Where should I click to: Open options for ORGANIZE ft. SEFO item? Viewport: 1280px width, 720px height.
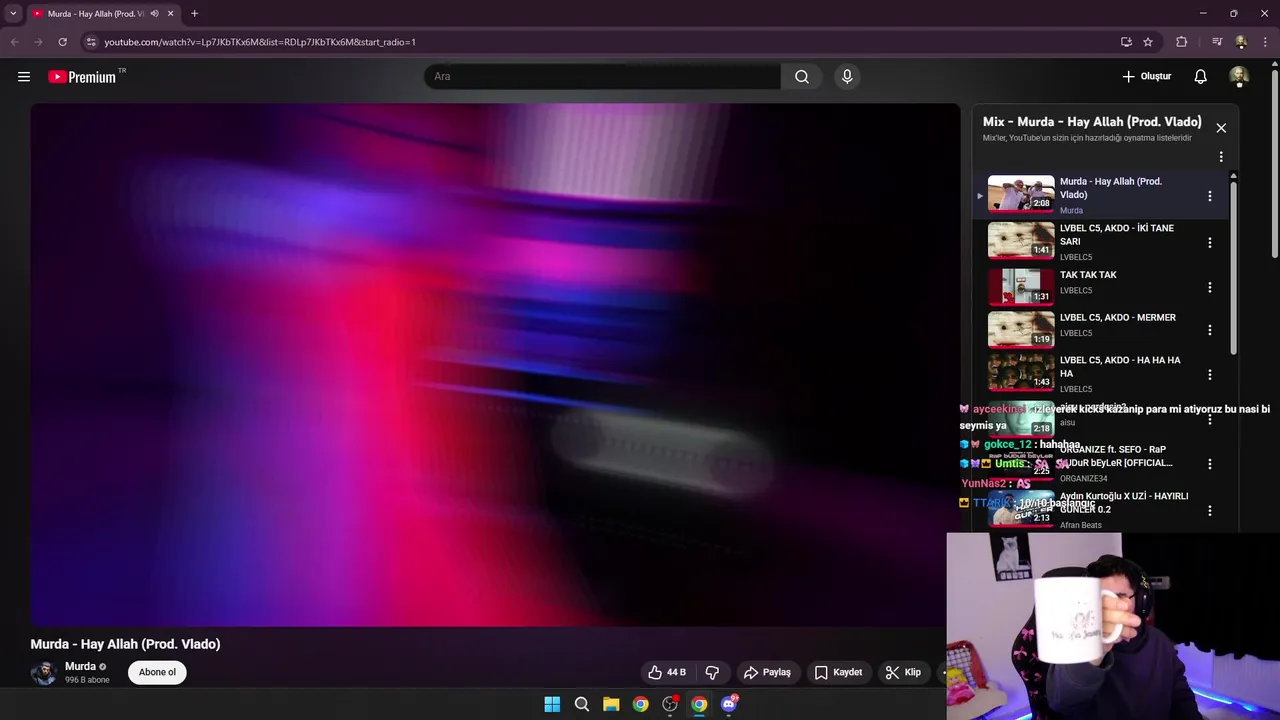coord(1210,464)
